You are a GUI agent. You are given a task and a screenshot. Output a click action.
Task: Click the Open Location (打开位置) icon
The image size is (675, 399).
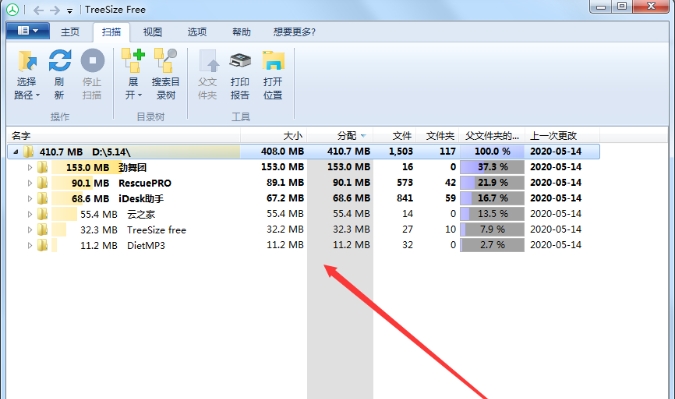click(x=273, y=61)
